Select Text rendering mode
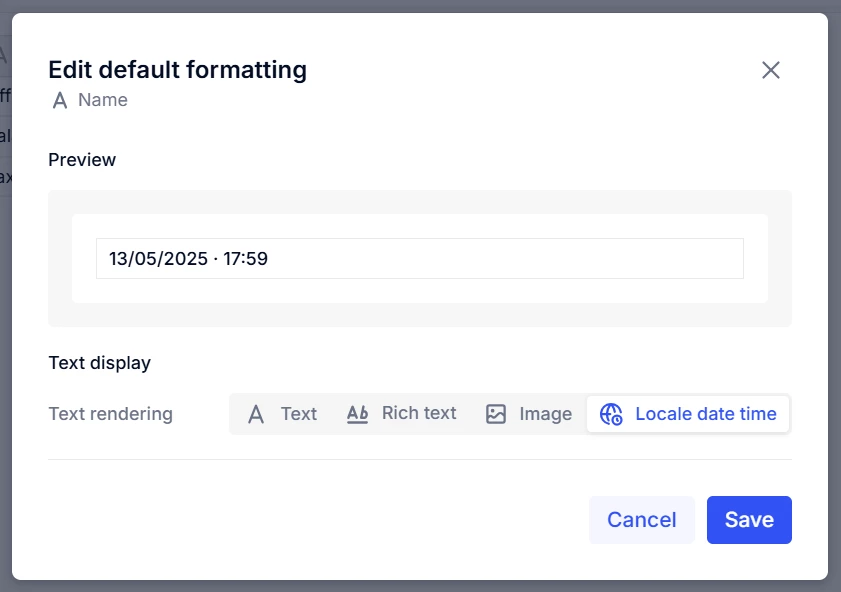Image resolution: width=841 pixels, height=592 pixels. coord(298,414)
